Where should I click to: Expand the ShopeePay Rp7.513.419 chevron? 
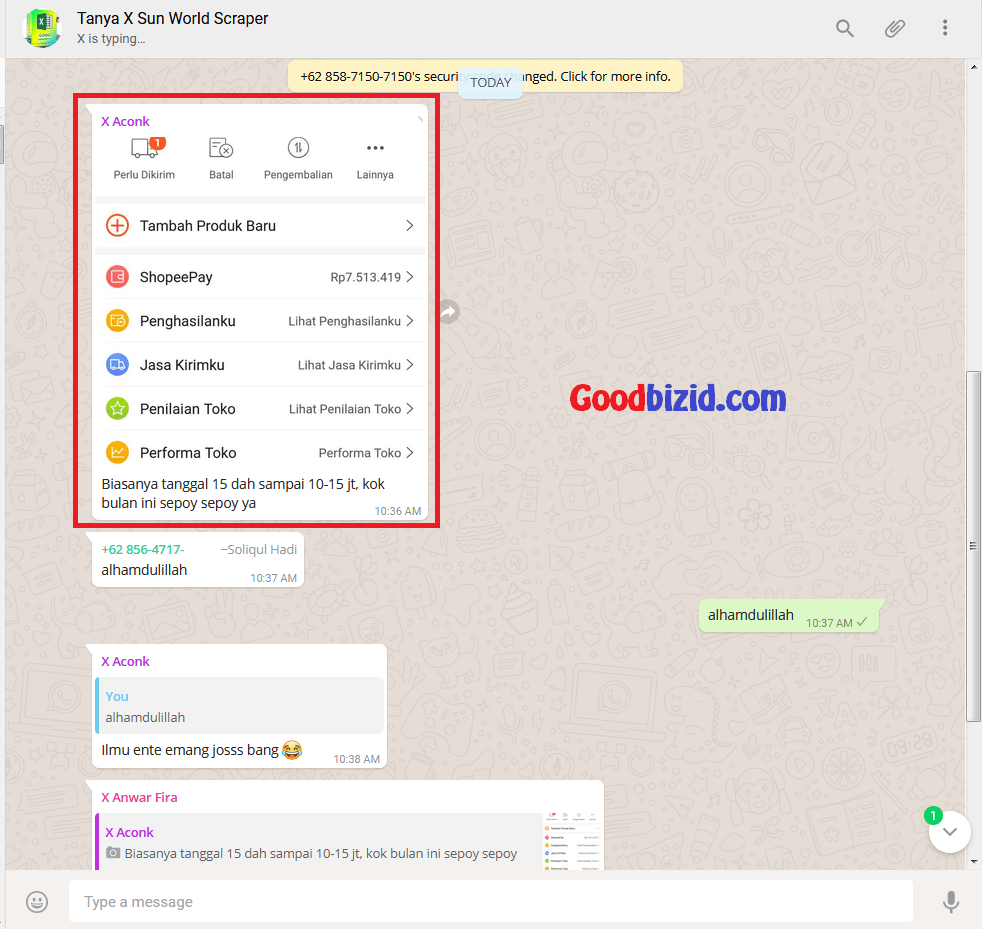coord(410,277)
